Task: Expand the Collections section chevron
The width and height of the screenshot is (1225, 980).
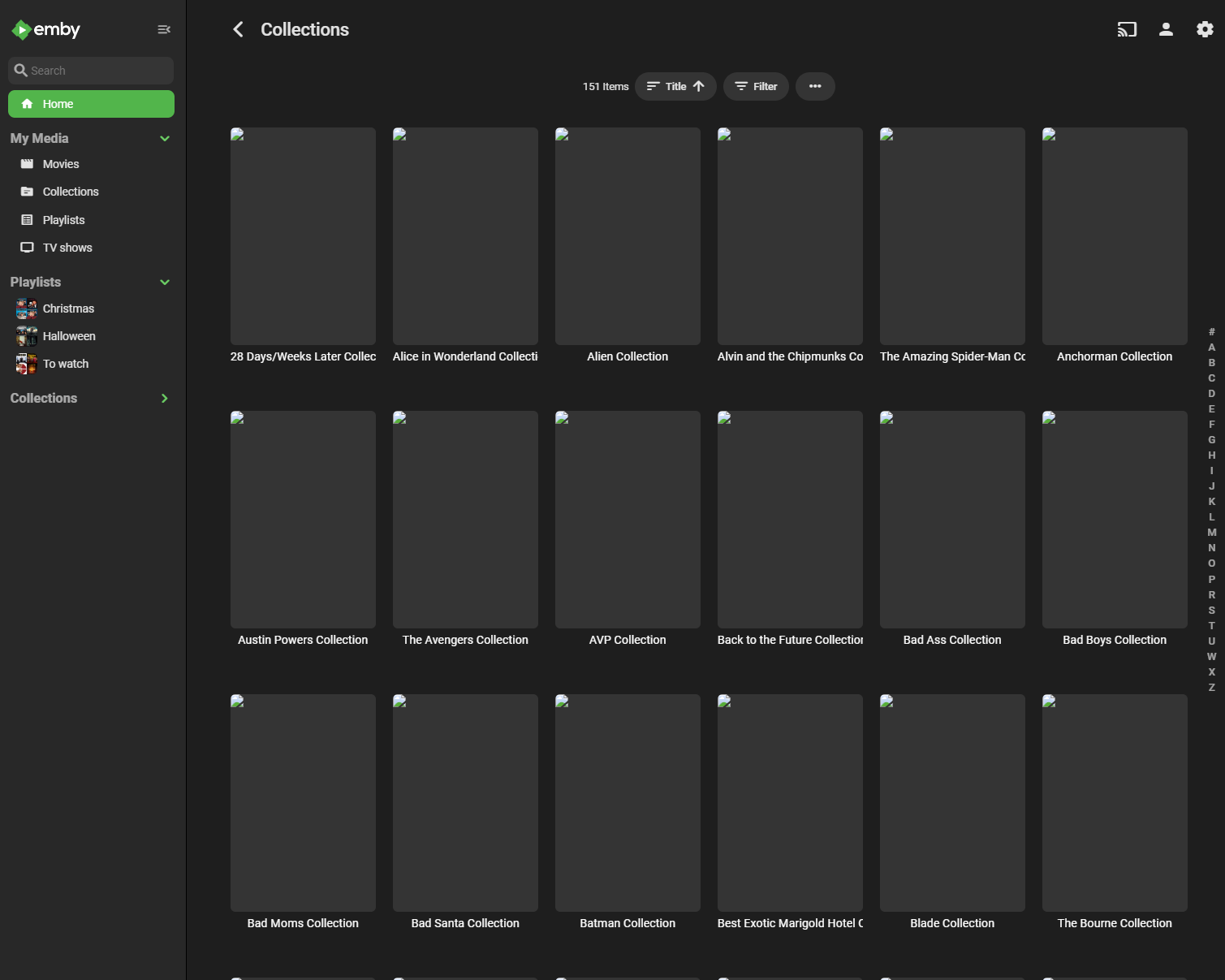Action: click(165, 399)
